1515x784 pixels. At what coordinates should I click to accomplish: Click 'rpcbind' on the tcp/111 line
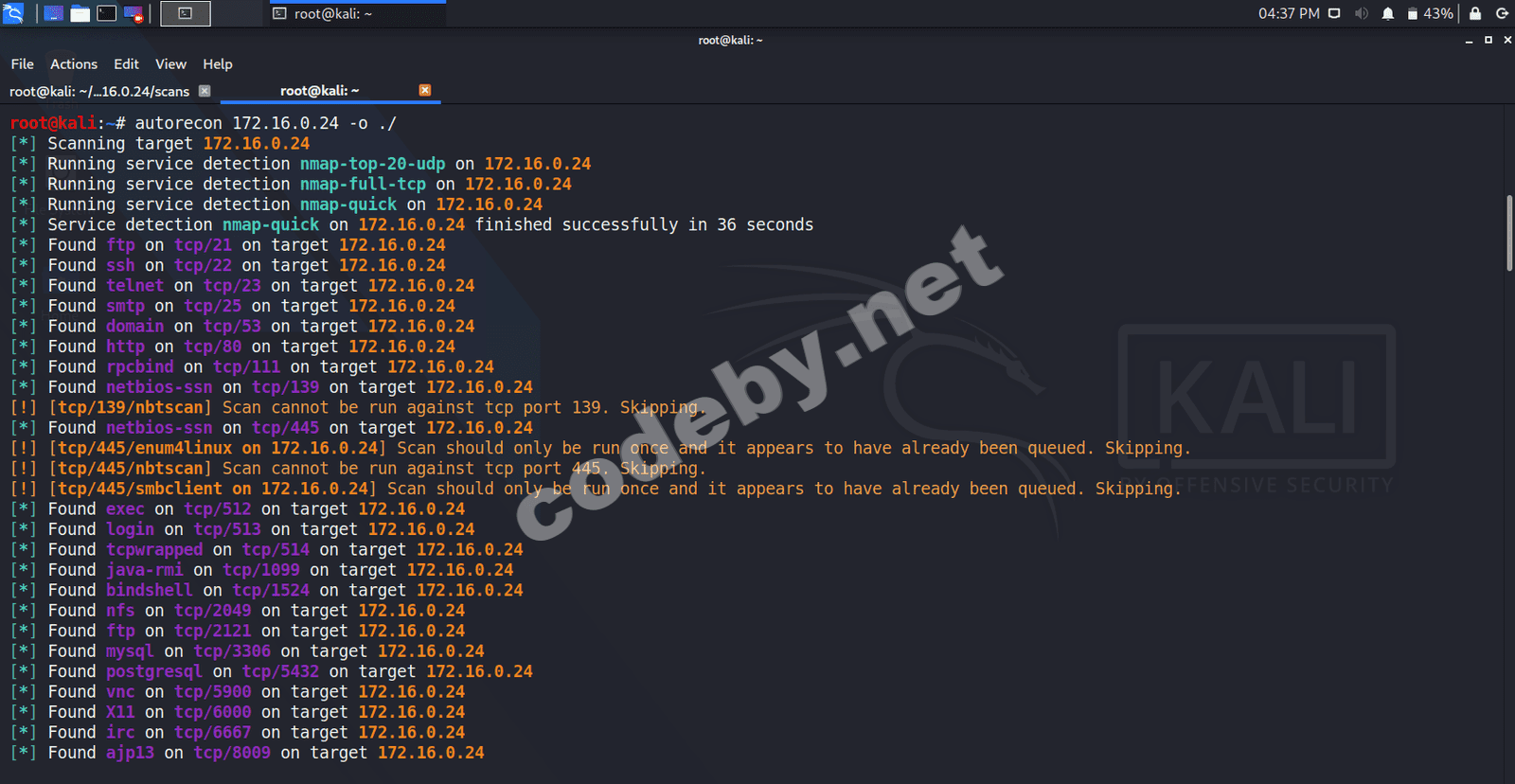point(139,366)
